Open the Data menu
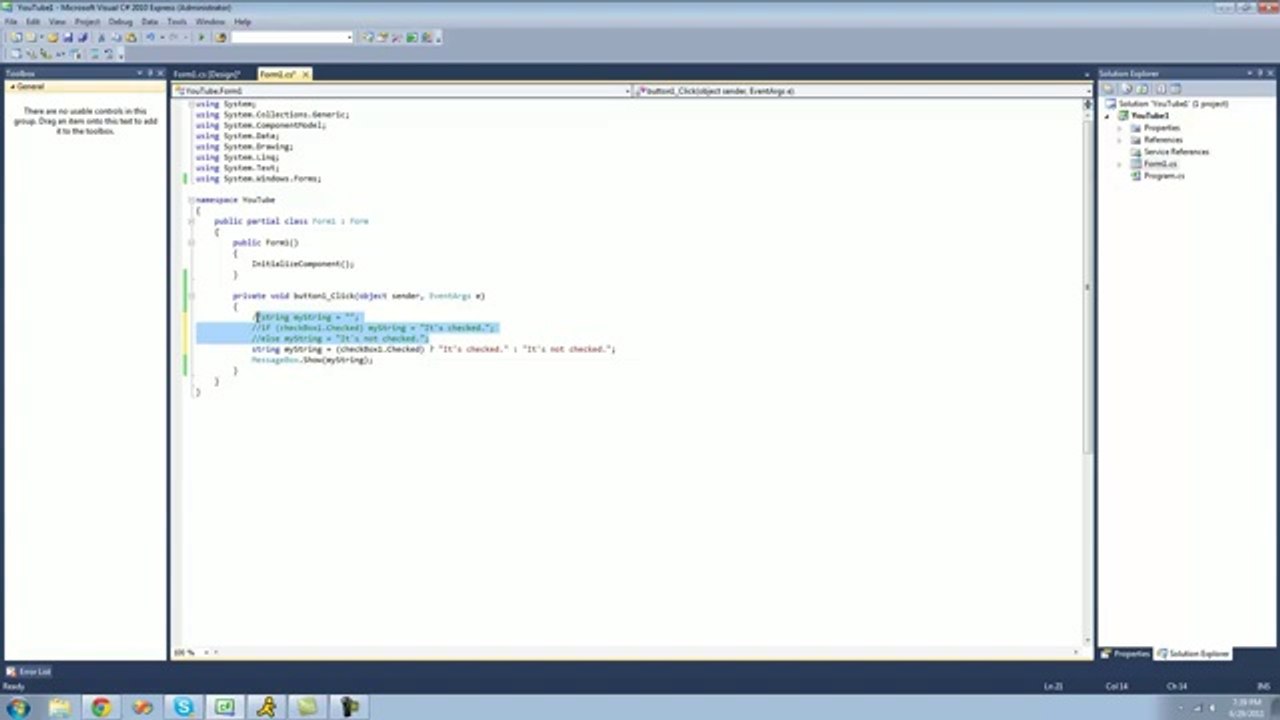1280x720 pixels. pyautogui.click(x=150, y=21)
